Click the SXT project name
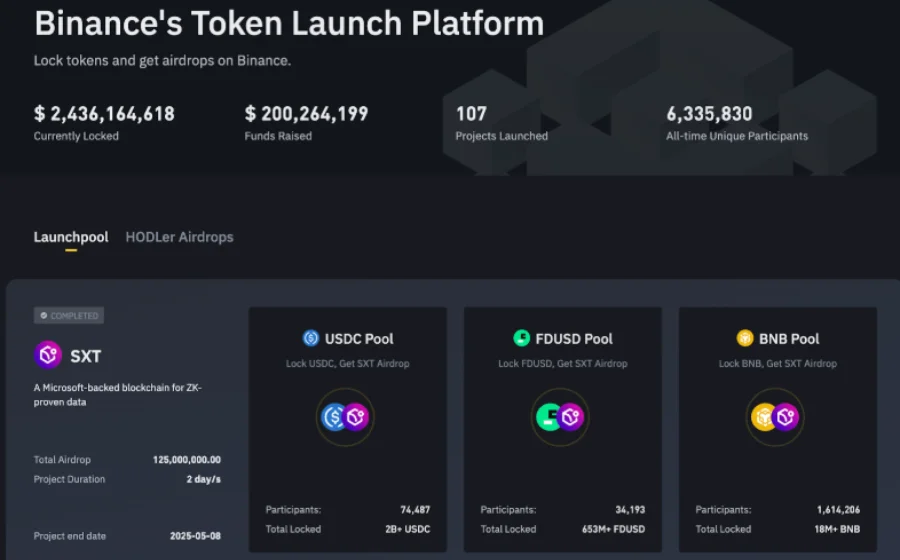The image size is (900, 560). pos(86,356)
